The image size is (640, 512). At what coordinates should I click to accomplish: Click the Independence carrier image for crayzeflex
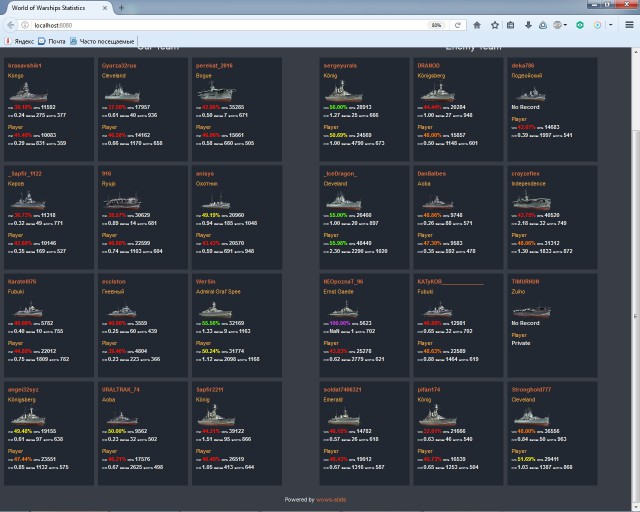531,200
